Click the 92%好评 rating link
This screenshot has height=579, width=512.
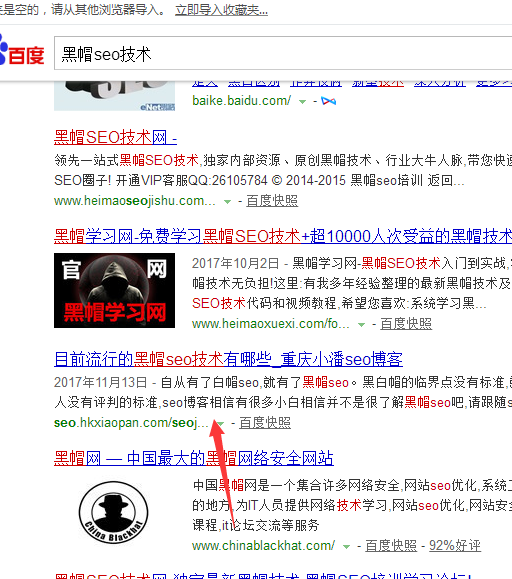pyautogui.click(x=455, y=546)
